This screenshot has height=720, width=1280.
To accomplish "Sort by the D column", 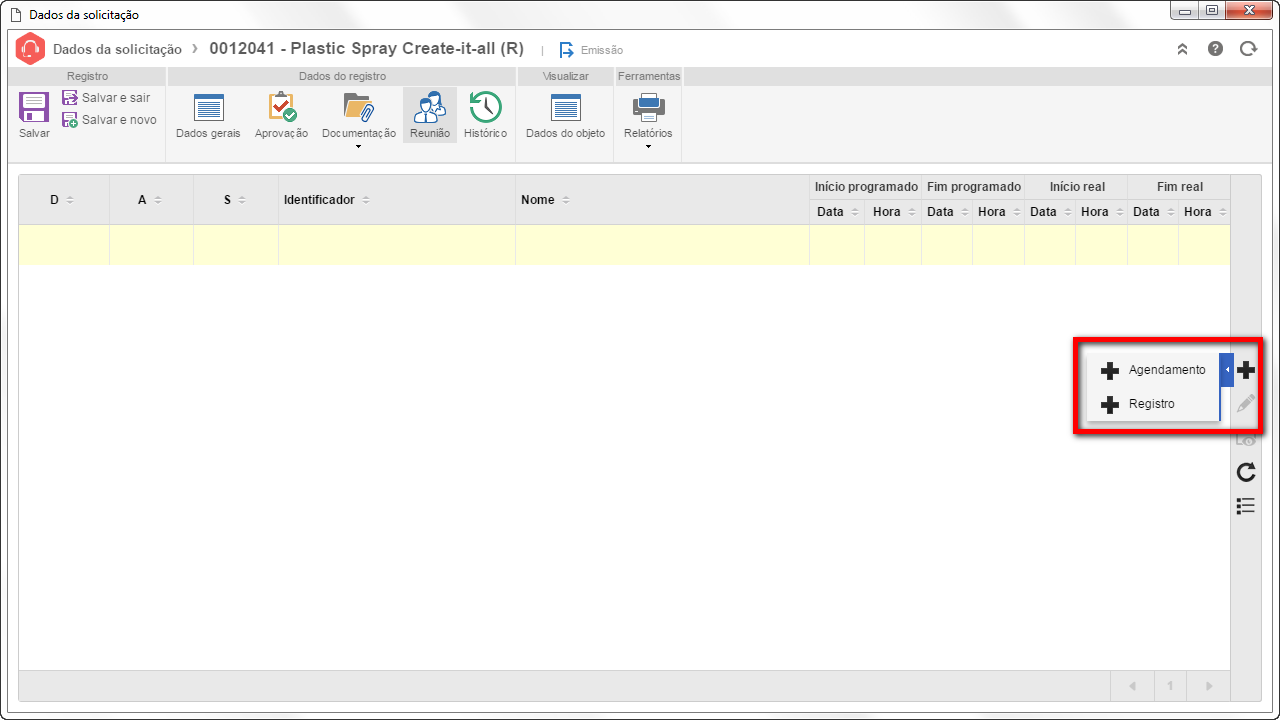I will [x=63, y=200].
